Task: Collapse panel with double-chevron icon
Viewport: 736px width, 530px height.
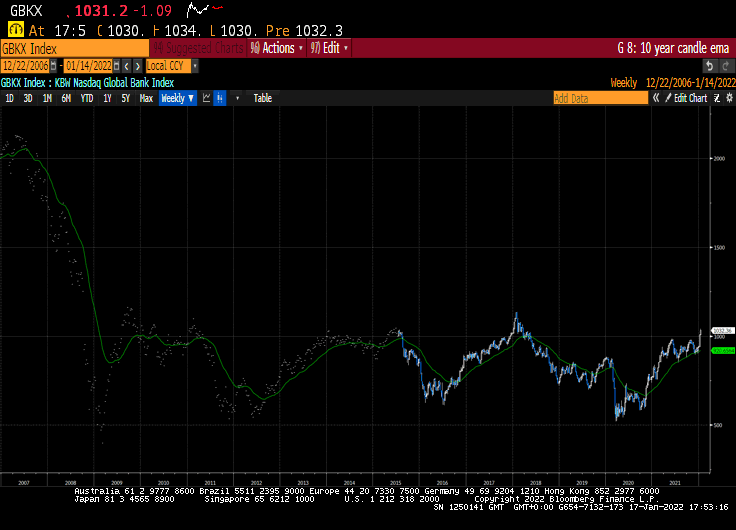Action: click(656, 98)
